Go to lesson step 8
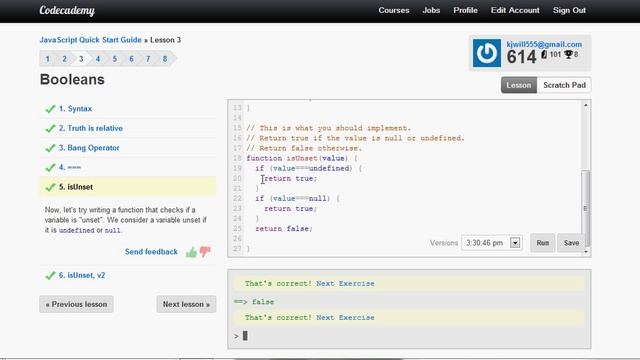The image size is (640, 360). [165, 59]
